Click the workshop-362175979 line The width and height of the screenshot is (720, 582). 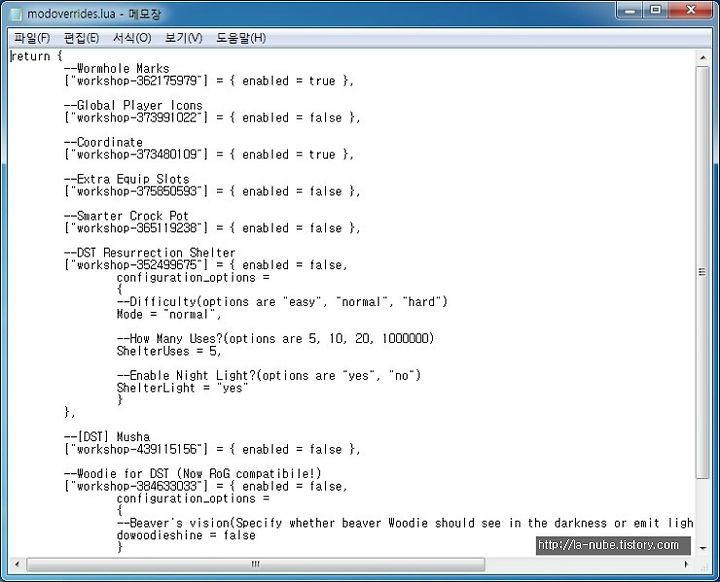pyautogui.click(x=209, y=81)
